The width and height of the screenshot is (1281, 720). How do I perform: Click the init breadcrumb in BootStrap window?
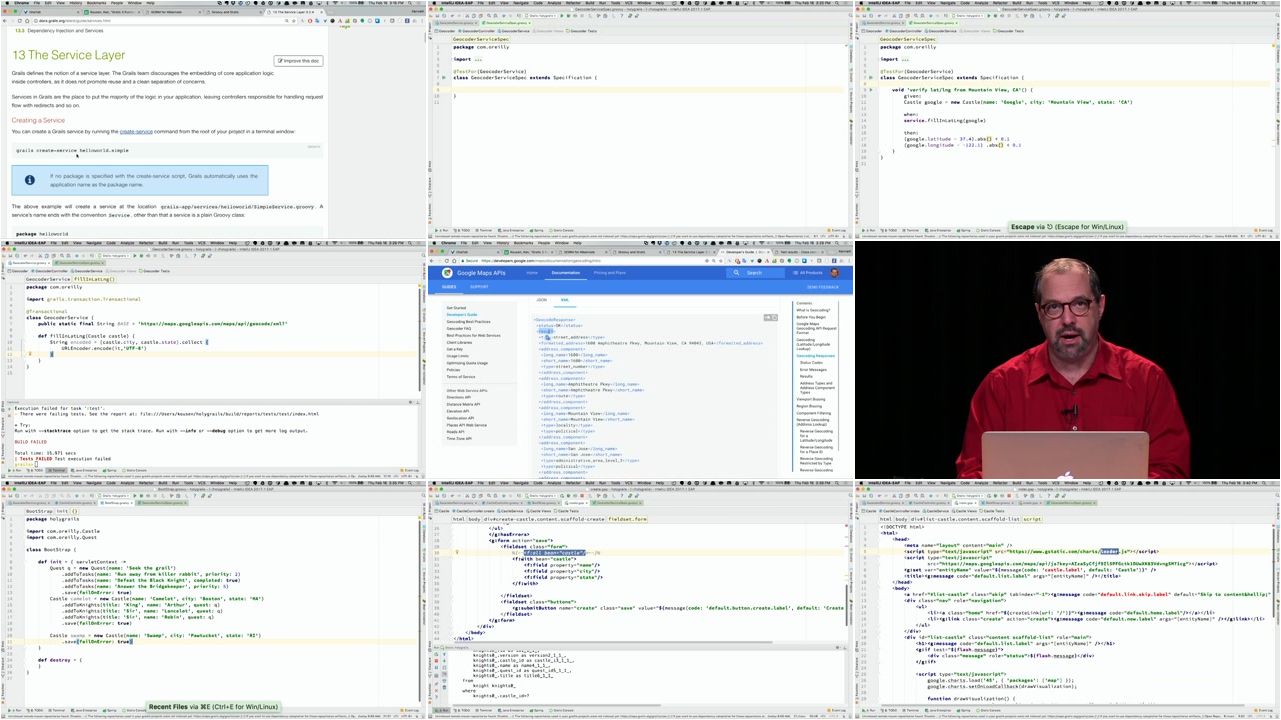coord(62,511)
